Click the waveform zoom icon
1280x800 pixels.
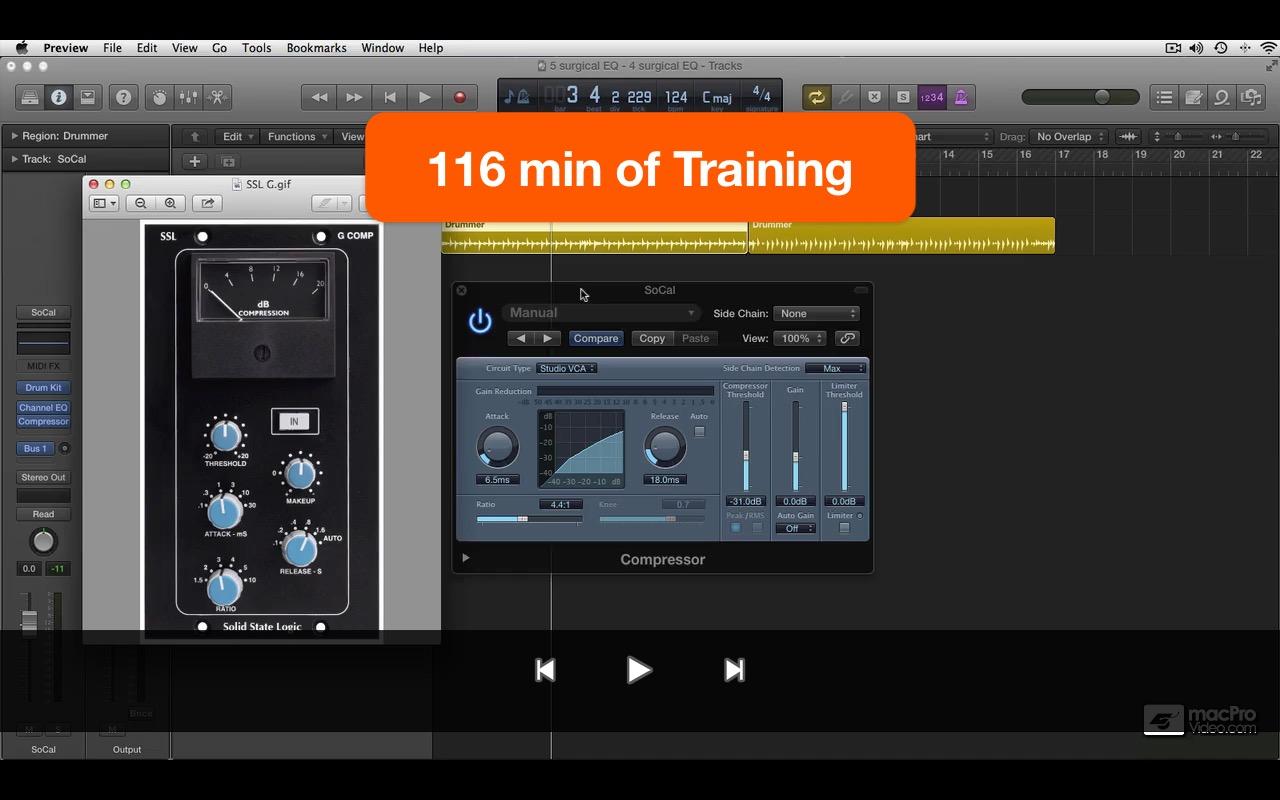pos(1128,137)
